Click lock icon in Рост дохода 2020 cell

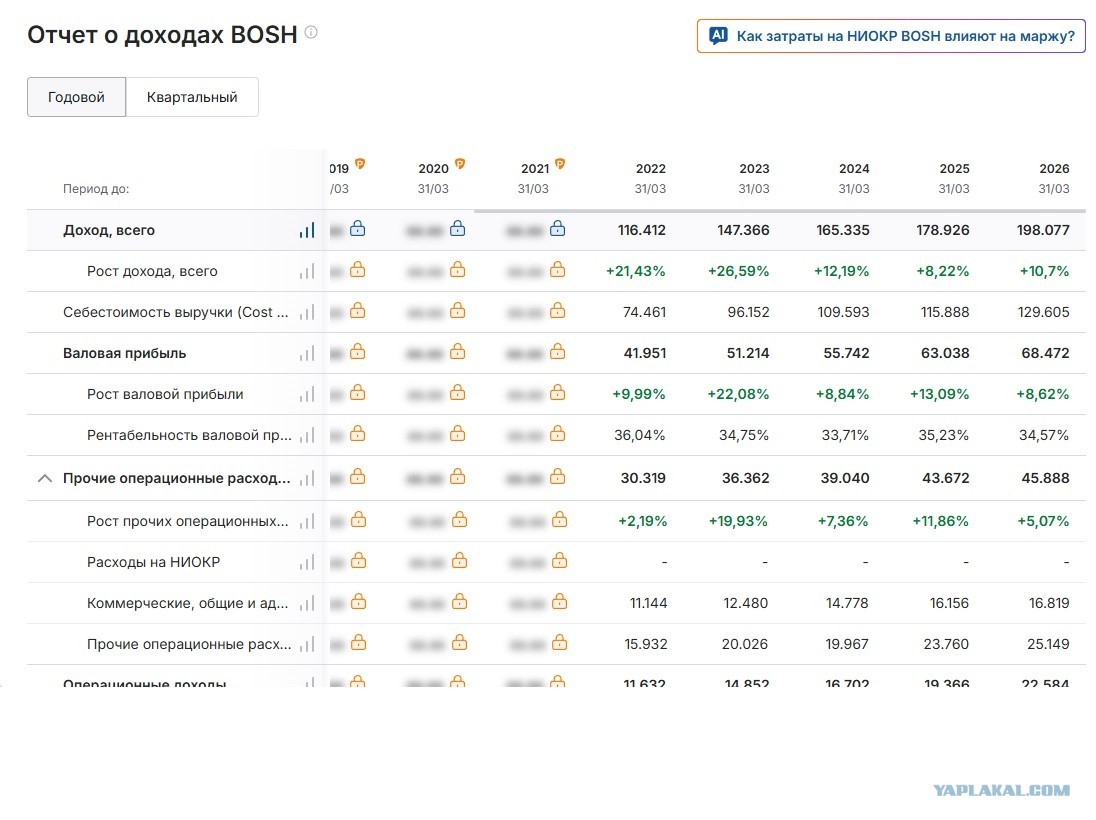[x=458, y=269]
